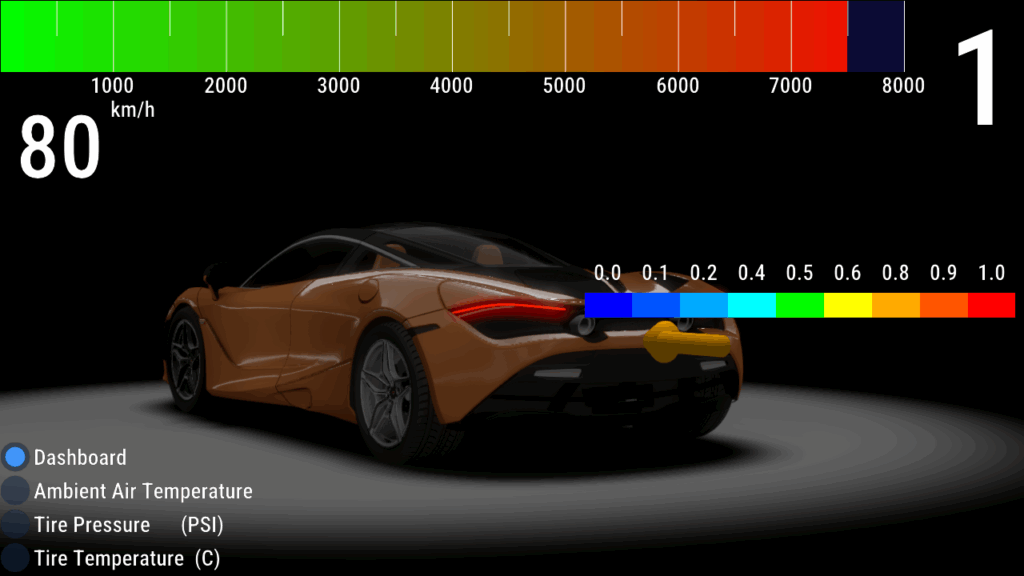Click the car's rear wheel
This screenshot has width=1024, height=576.
[389, 394]
